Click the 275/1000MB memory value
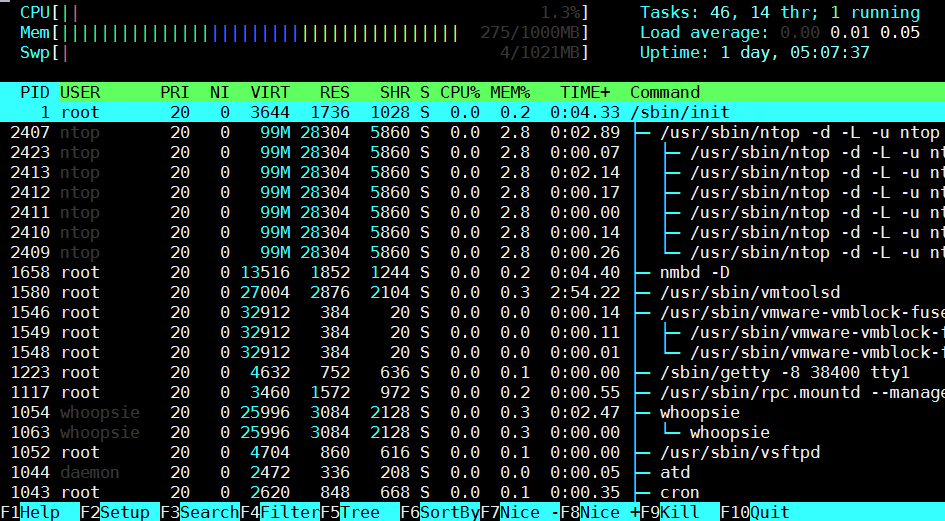This screenshot has width=945, height=521. 530,33
